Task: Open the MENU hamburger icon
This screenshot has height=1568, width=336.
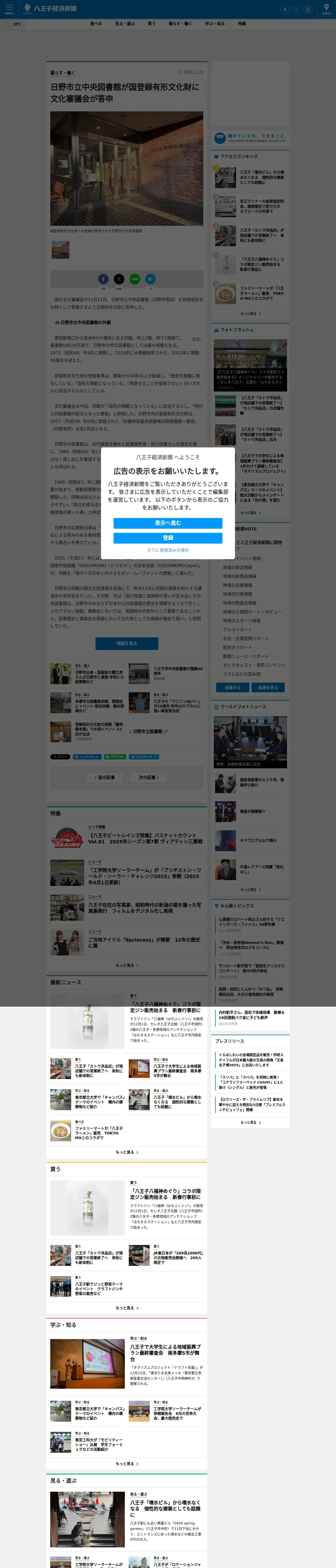Action: click(x=9, y=9)
